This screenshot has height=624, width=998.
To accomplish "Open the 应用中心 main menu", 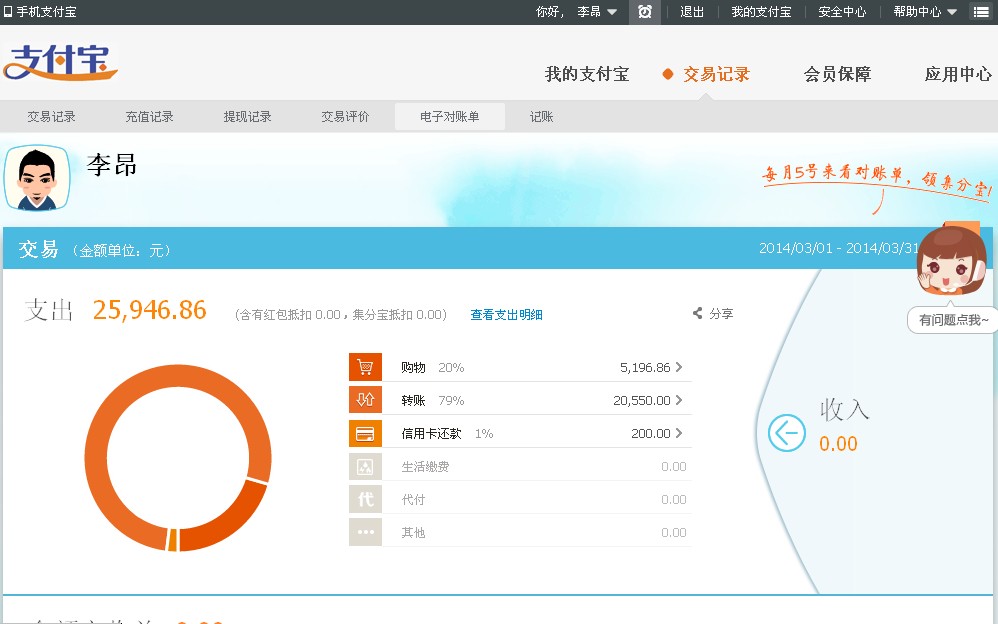I will [957, 74].
